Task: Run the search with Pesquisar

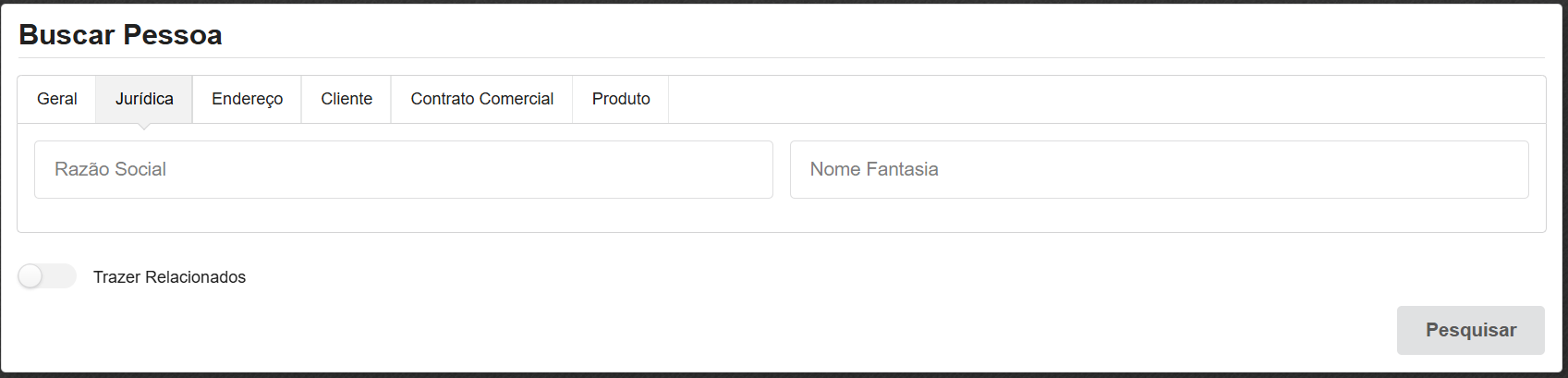Action: coord(1470,330)
